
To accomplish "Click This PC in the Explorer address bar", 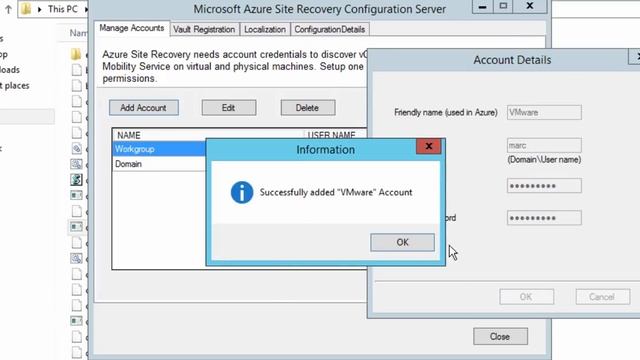I will click(x=62, y=9).
